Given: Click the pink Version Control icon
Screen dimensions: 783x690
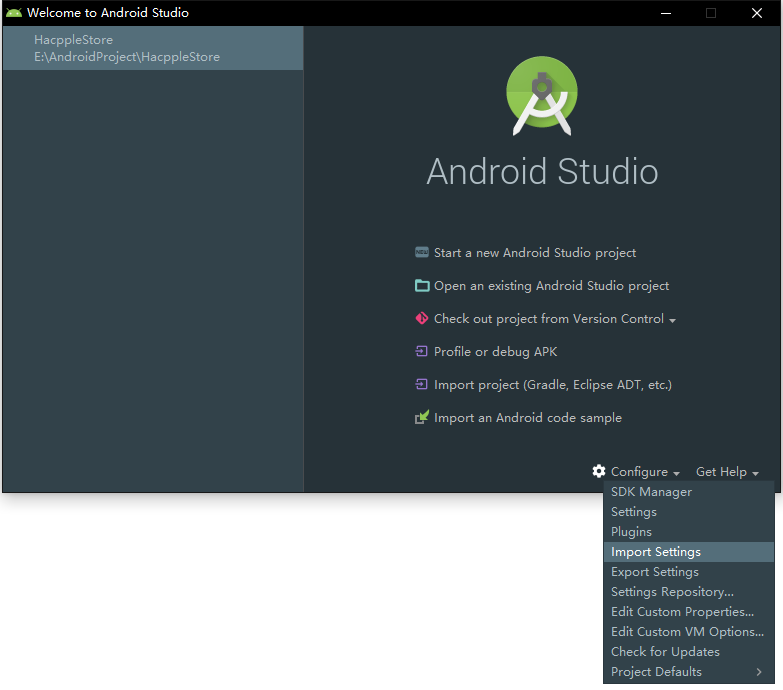Looking at the screenshot, I should [421, 319].
